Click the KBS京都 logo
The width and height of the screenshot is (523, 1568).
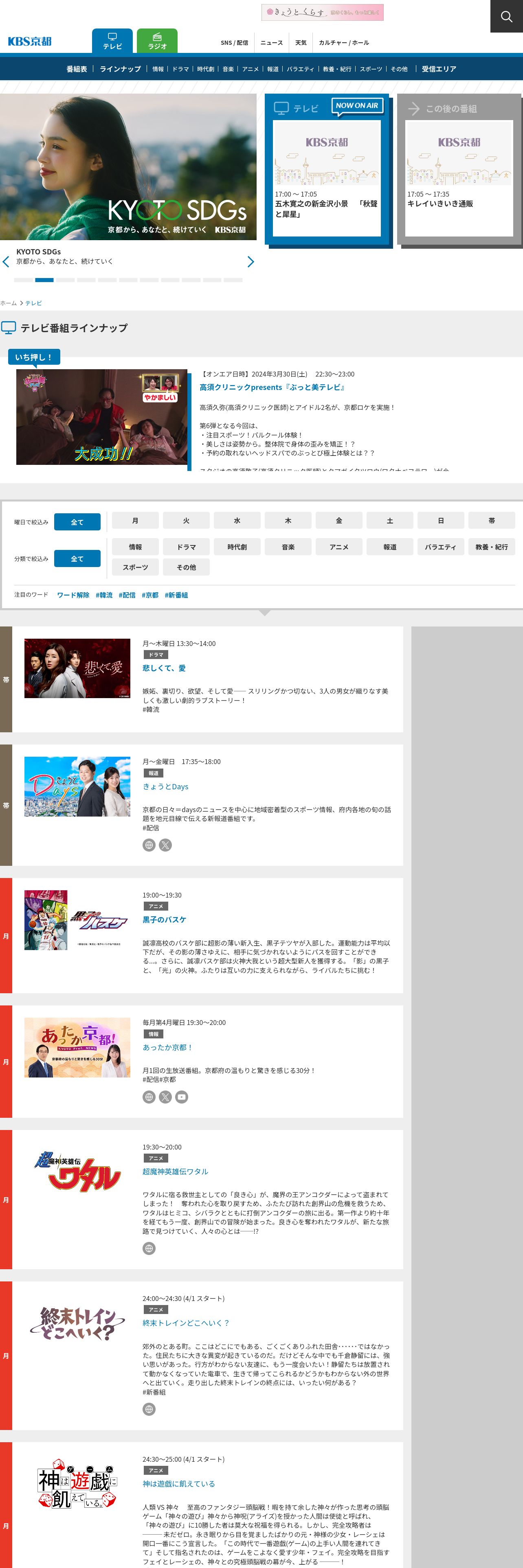(x=30, y=42)
